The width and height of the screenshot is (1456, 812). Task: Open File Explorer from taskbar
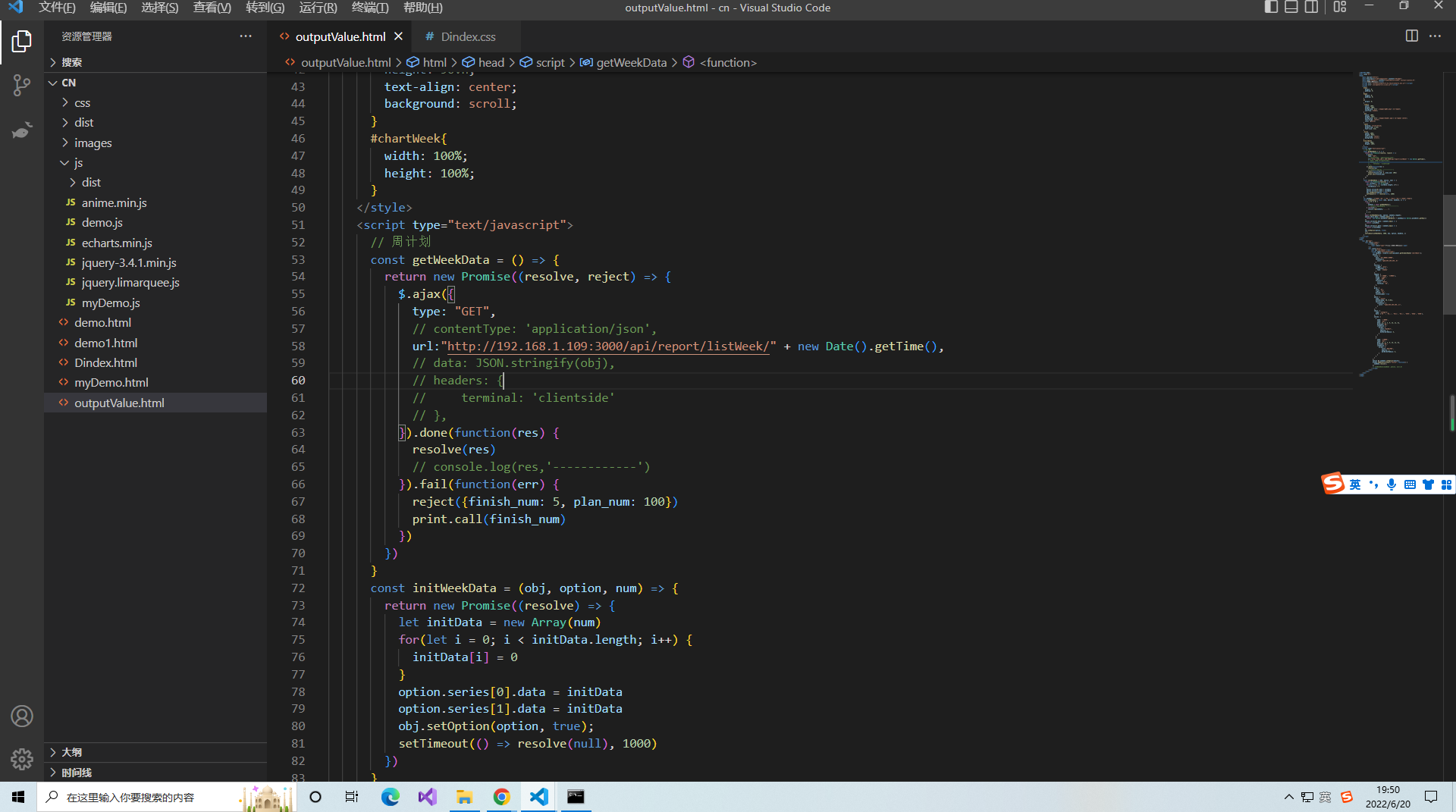(x=464, y=797)
